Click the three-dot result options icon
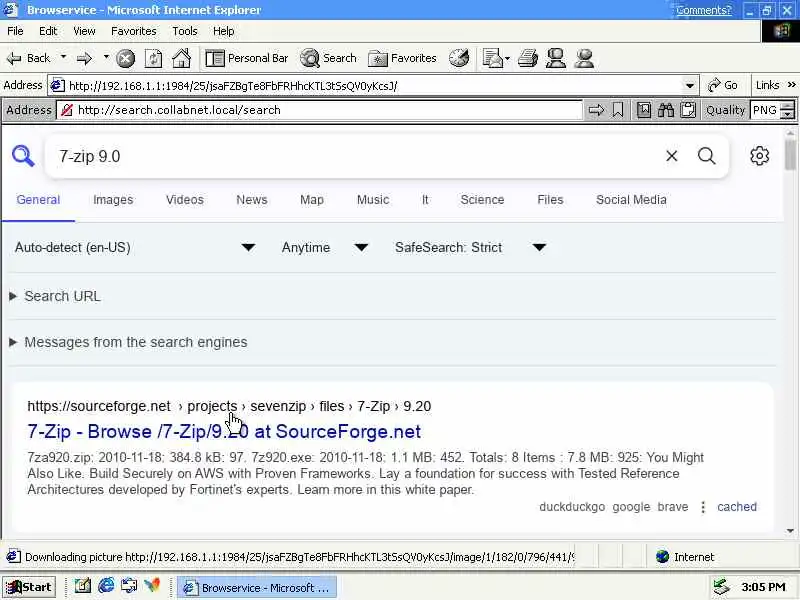This screenshot has height=600, width=800. (703, 507)
